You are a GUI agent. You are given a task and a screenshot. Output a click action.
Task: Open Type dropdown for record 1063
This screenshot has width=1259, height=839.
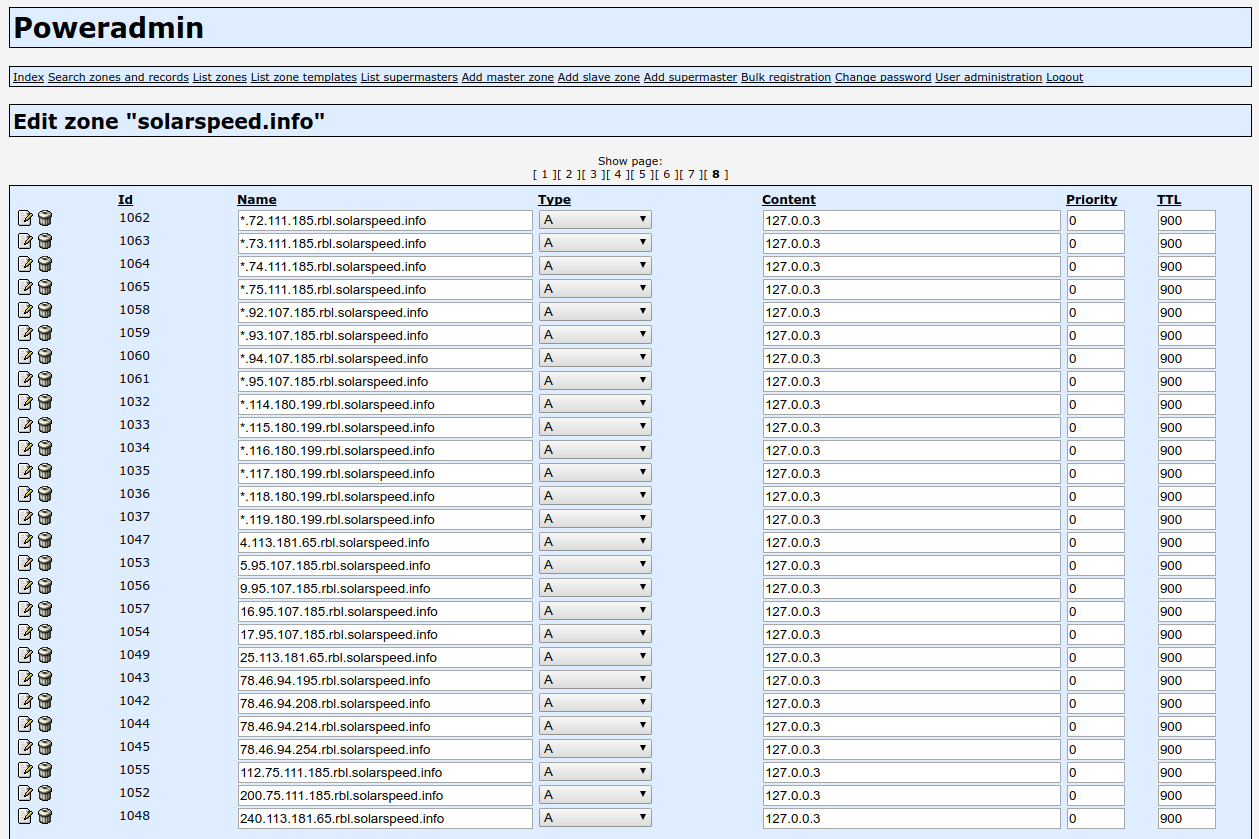point(595,243)
